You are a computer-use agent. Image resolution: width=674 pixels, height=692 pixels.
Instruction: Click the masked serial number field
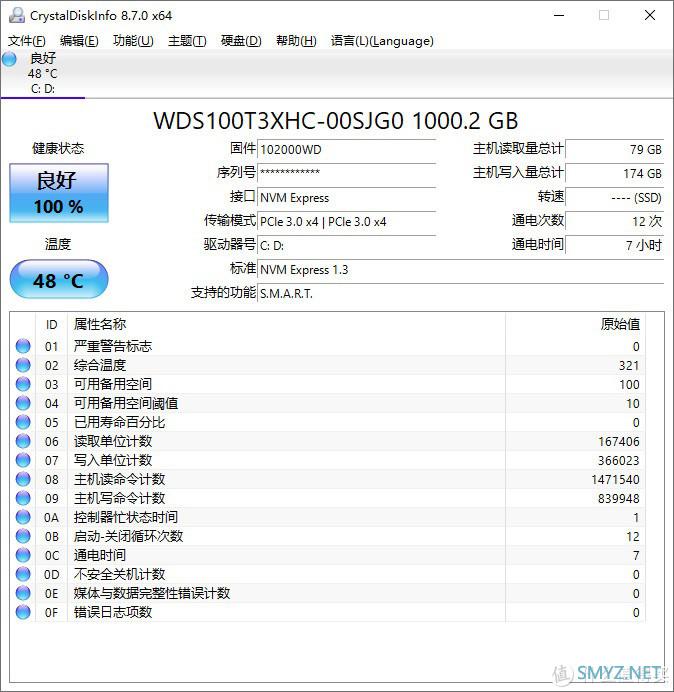click(x=347, y=173)
